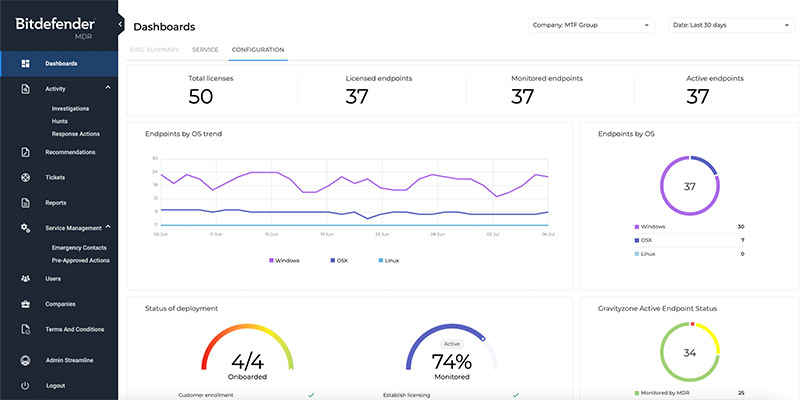Open the Company: MTF Group dropdown
800x400 pixels.
(591, 25)
